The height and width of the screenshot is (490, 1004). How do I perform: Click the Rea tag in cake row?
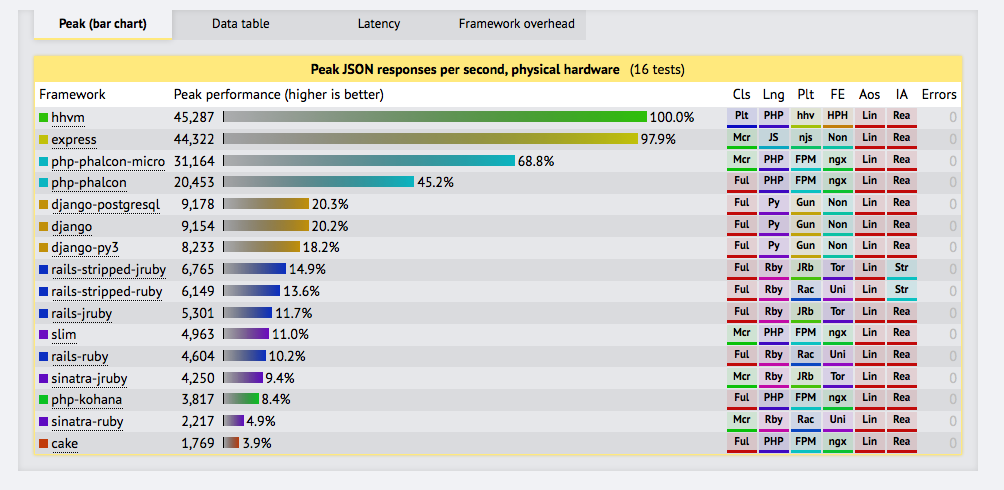point(902,443)
